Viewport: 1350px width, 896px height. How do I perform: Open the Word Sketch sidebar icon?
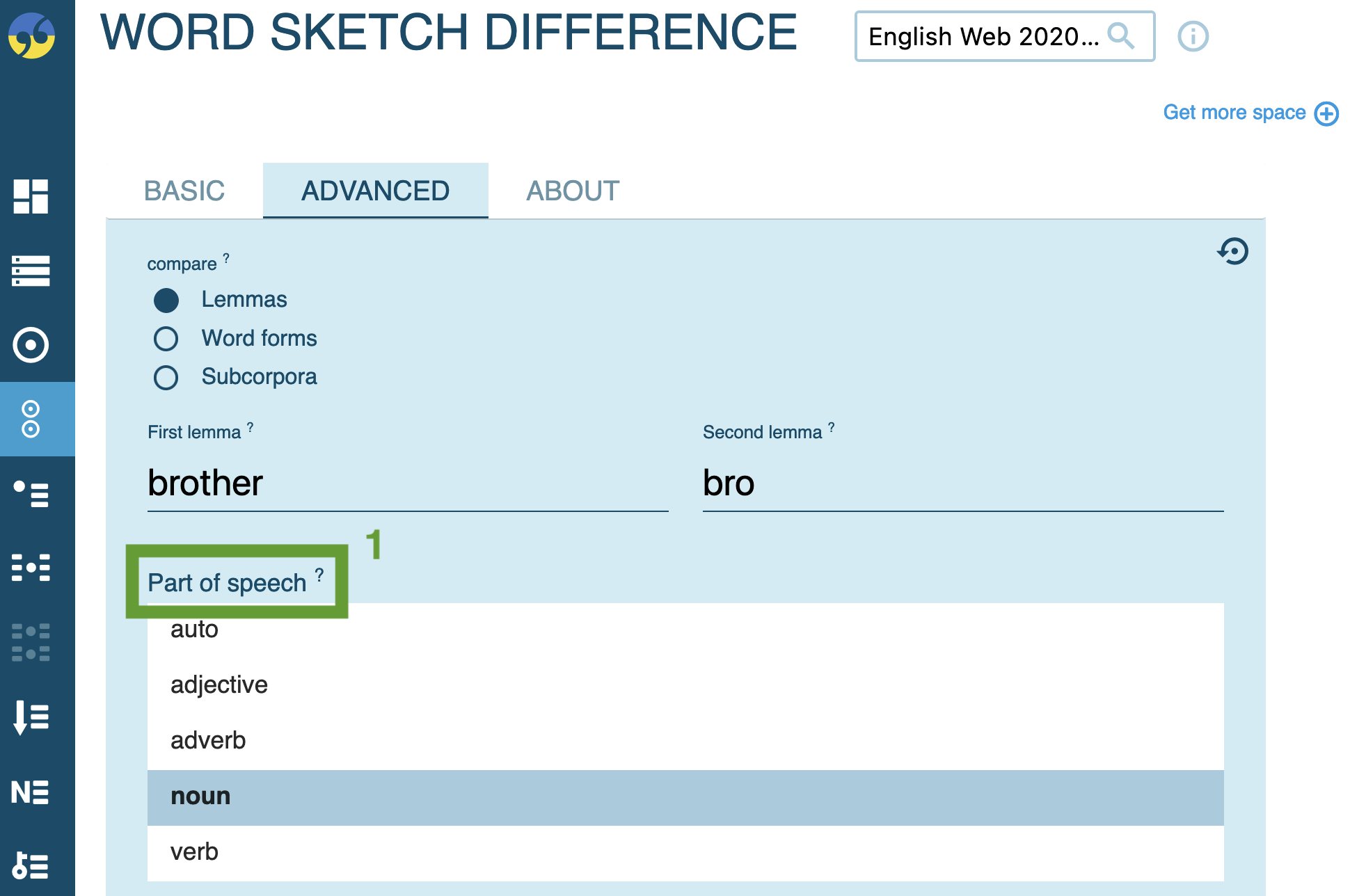coord(31,344)
